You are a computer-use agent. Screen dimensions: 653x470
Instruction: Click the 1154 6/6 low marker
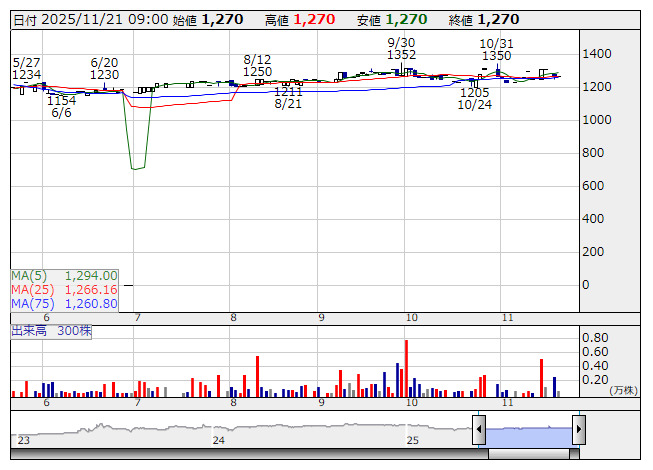[61, 106]
